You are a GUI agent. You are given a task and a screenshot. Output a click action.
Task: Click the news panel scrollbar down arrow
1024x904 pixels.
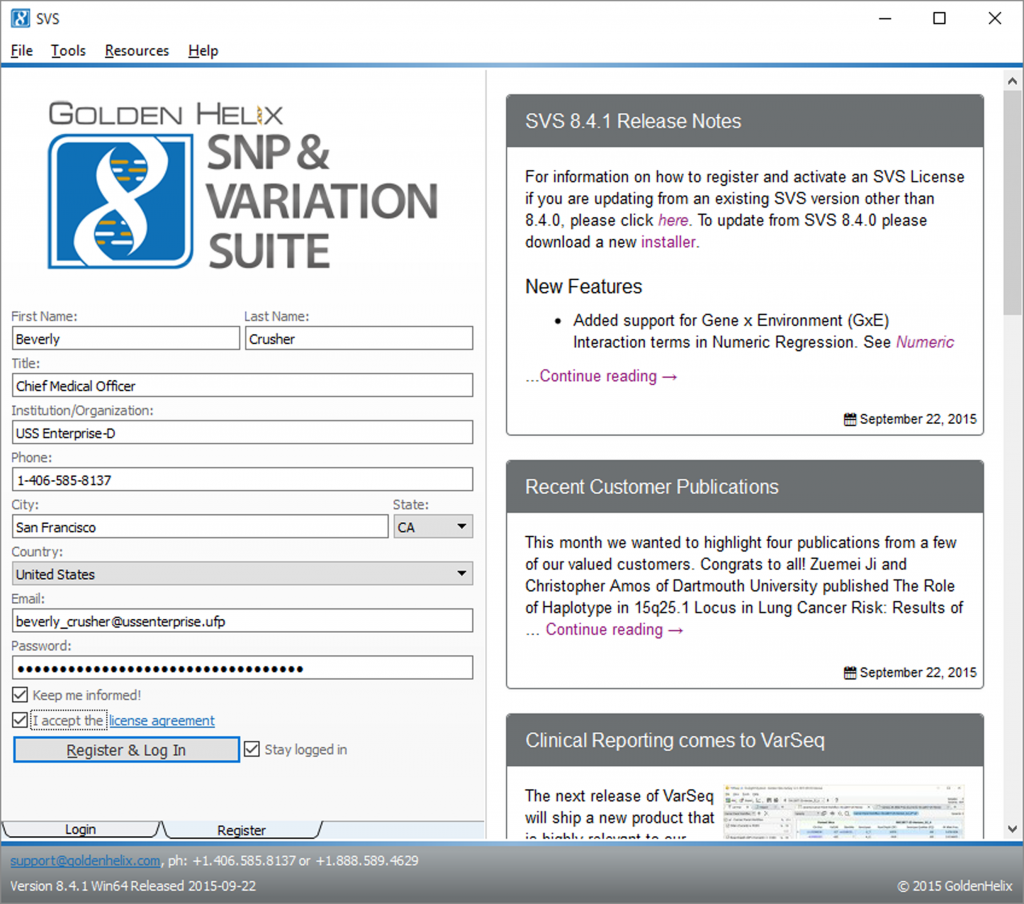tap(1013, 828)
